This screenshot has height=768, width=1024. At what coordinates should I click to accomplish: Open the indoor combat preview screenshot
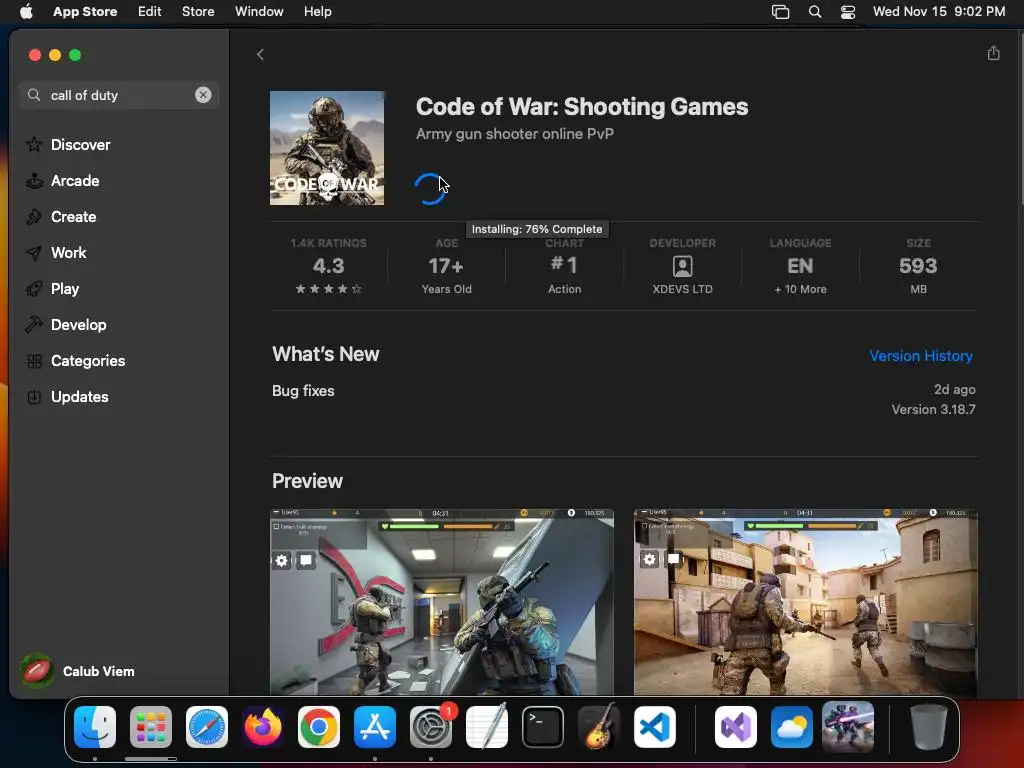coord(442,602)
